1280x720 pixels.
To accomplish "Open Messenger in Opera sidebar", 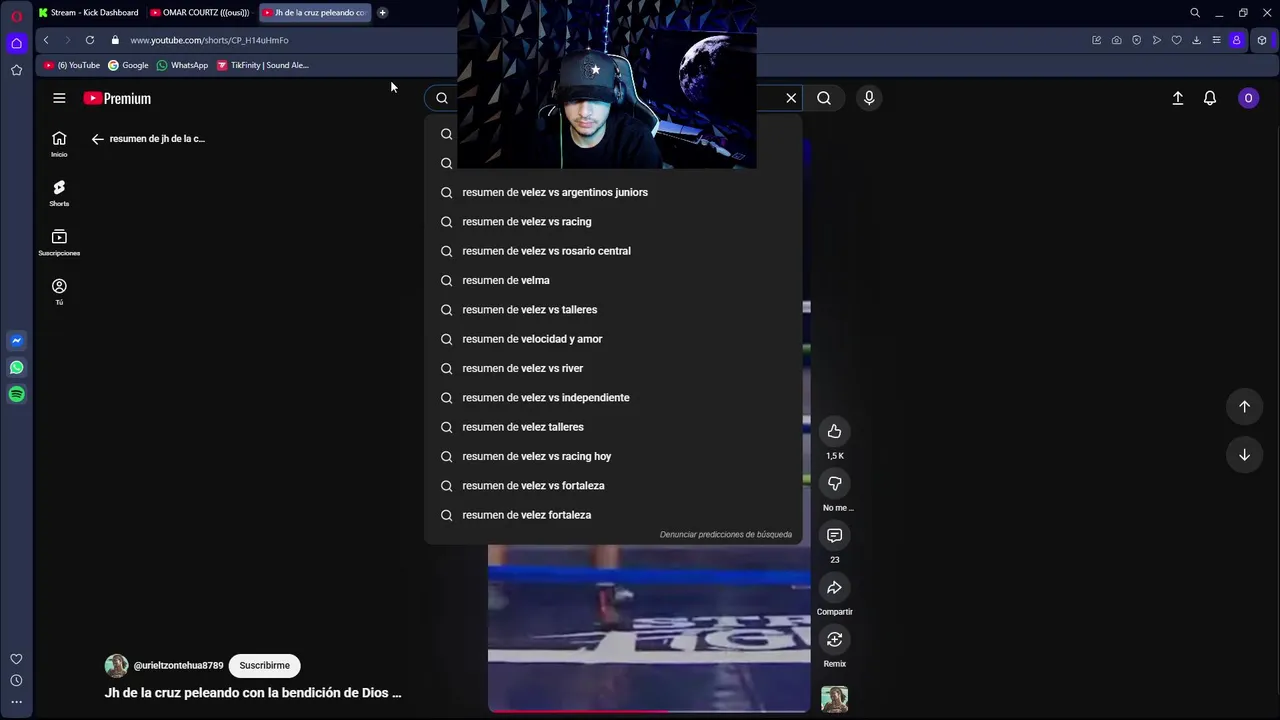I will point(16,341).
